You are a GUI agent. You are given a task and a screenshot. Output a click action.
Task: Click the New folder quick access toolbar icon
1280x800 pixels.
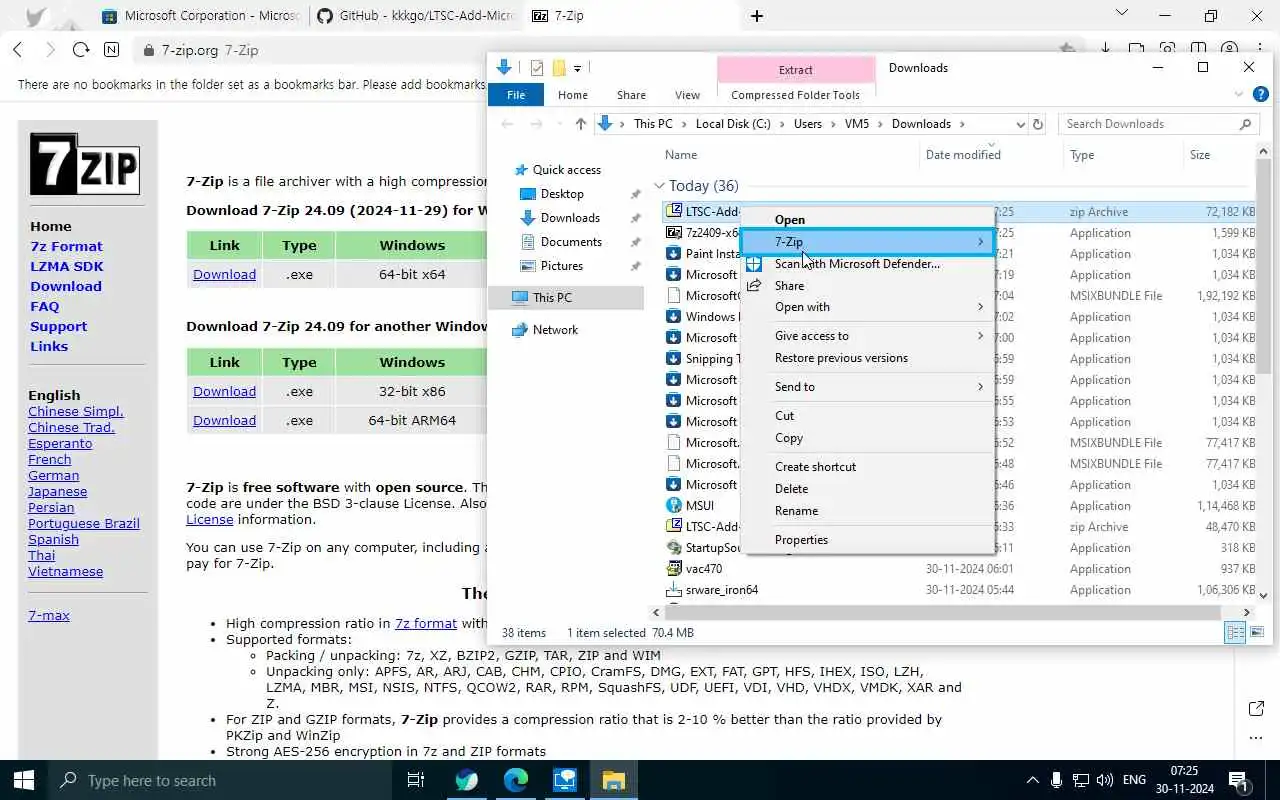coord(559,68)
